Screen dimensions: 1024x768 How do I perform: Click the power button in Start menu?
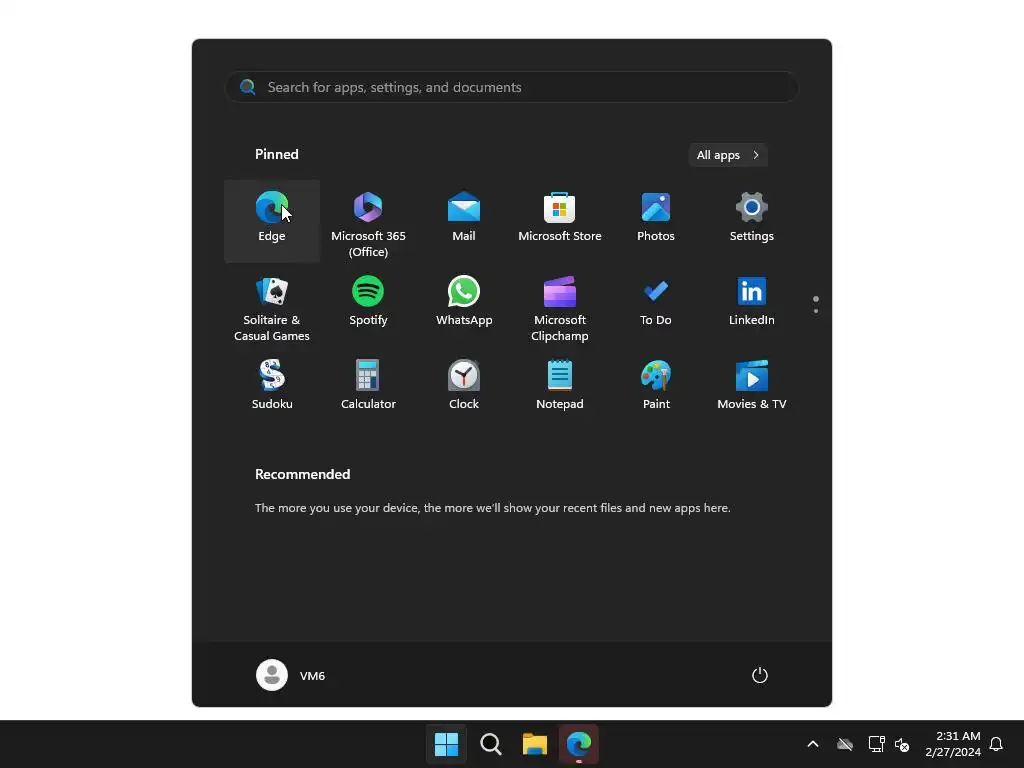click(760, 675)
